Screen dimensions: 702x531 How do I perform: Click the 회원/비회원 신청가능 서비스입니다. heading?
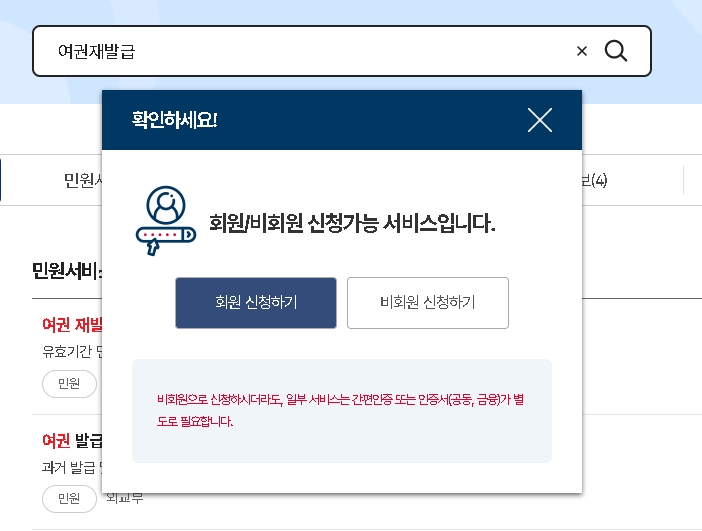click(352, 223)
